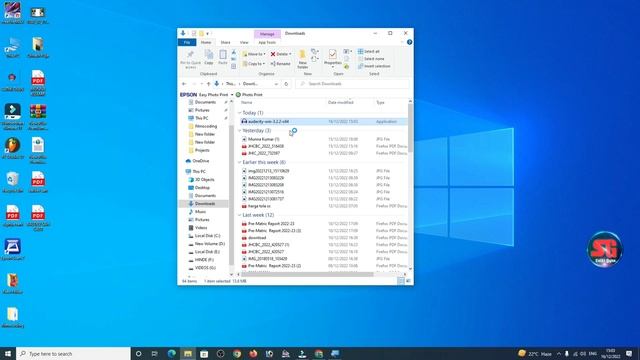
Task: Open Microsoft Edge from taskbar
Action: 171,353
